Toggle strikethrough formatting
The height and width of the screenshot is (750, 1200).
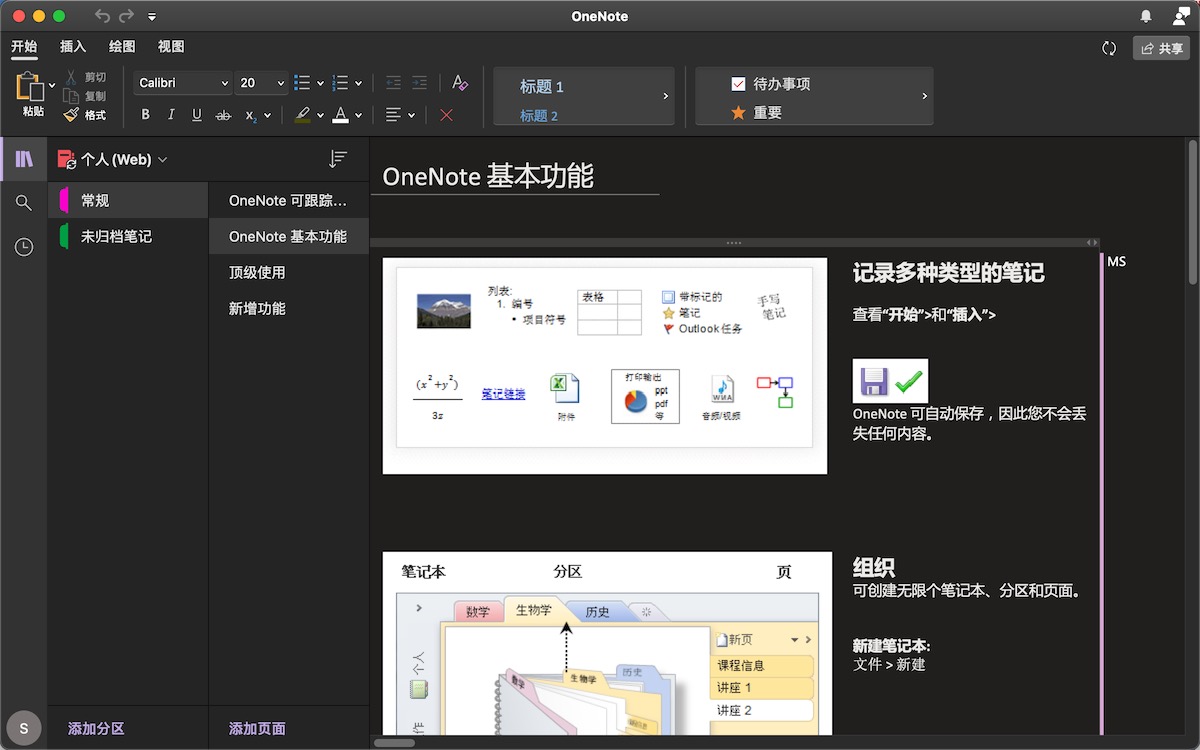click(x=224, y=115)
